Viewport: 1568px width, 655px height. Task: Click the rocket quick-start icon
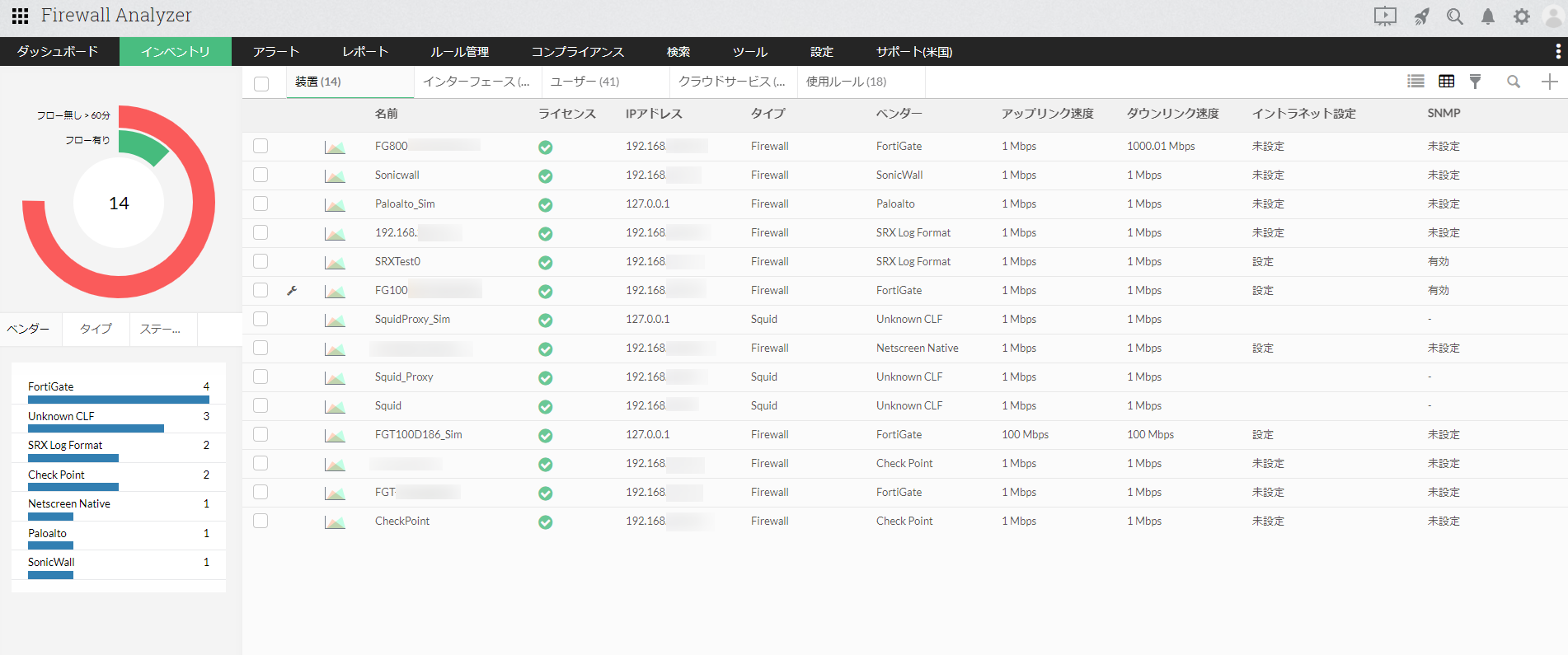[1421, 16]
